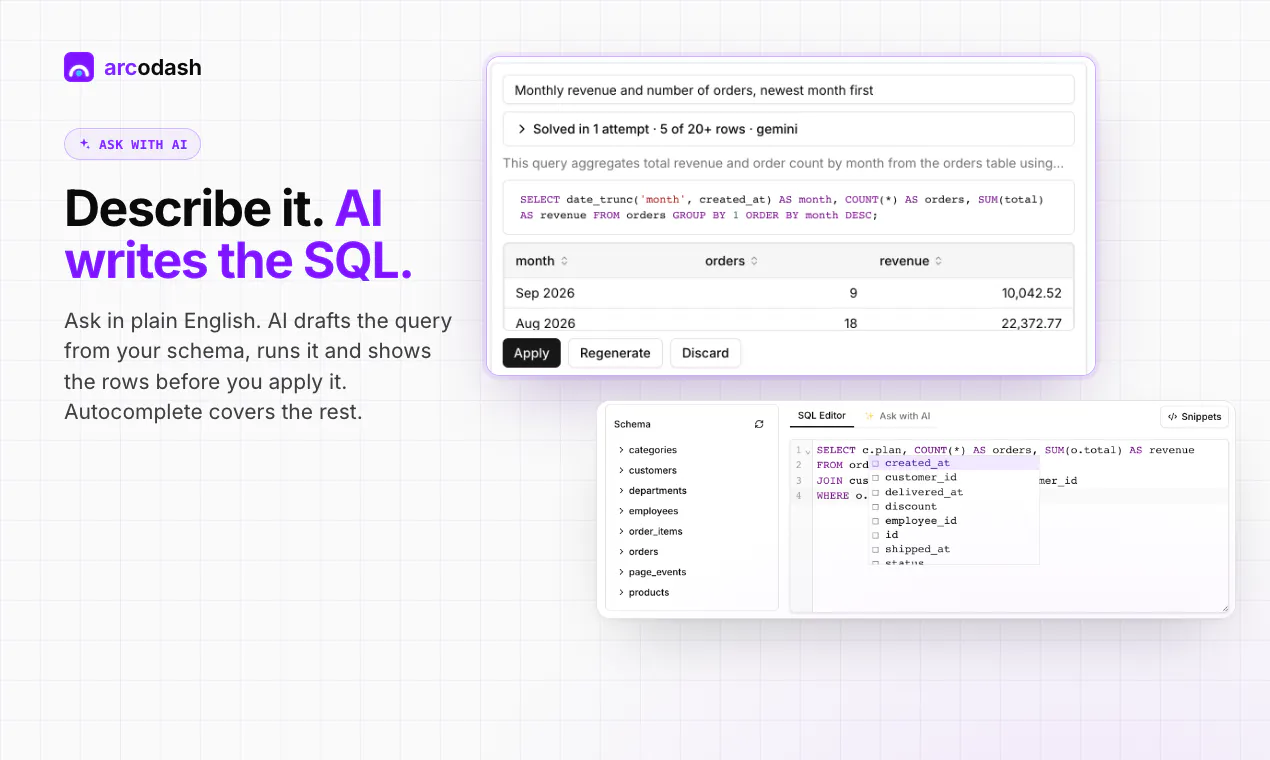Focus the Monthly revenue prompt field

[x=788, y=90]
